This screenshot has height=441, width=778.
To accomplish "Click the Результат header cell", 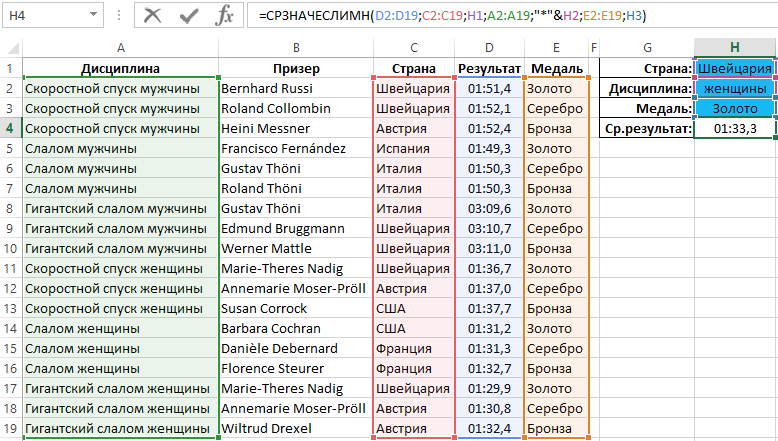I will click(x=489, y=68).
